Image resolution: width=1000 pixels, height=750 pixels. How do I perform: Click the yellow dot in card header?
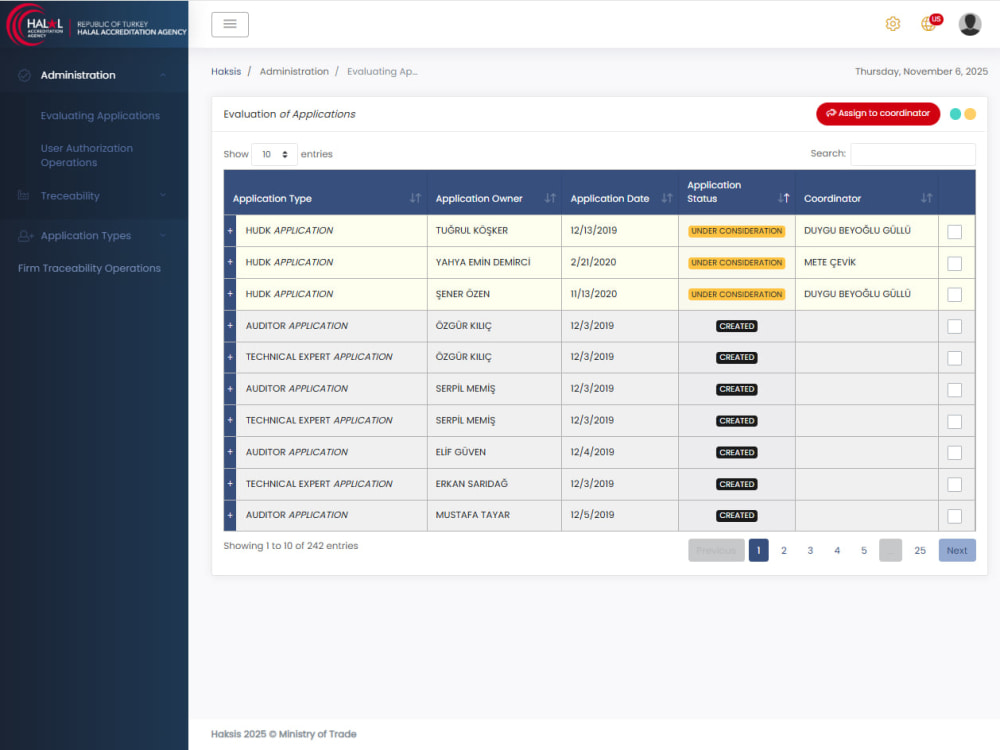(969, 114)
